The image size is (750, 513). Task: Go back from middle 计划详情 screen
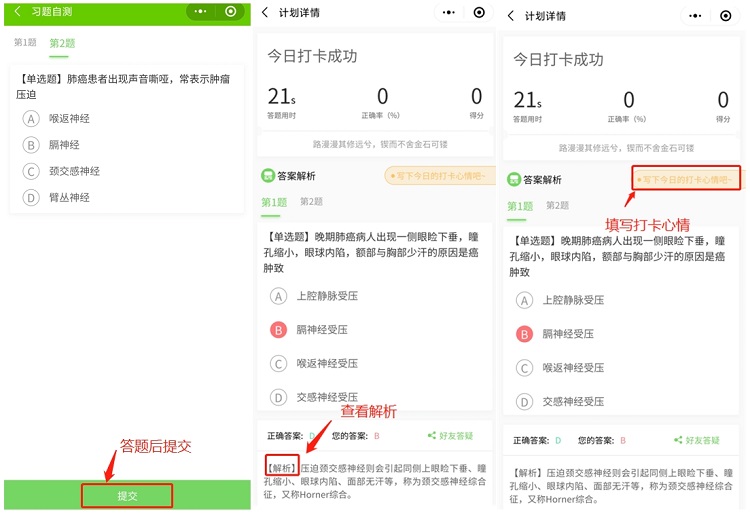click(x=265, y=13)
